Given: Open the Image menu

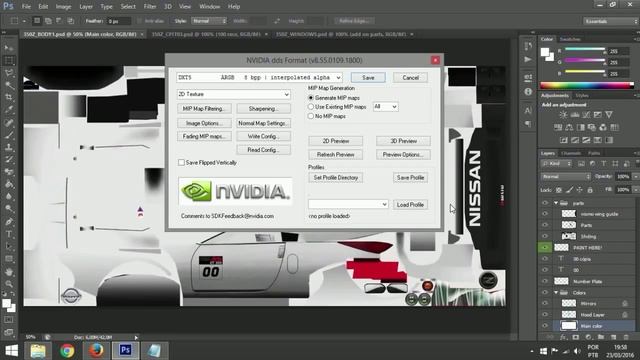Looking at the screenshot, I should point(63,7).
